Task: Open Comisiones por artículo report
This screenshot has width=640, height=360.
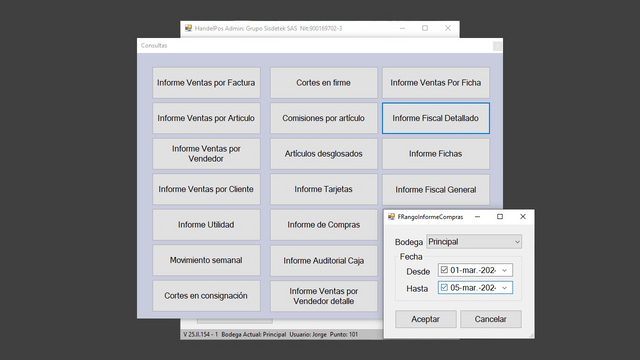Action: pyautogui.click(x=324, y=118)
